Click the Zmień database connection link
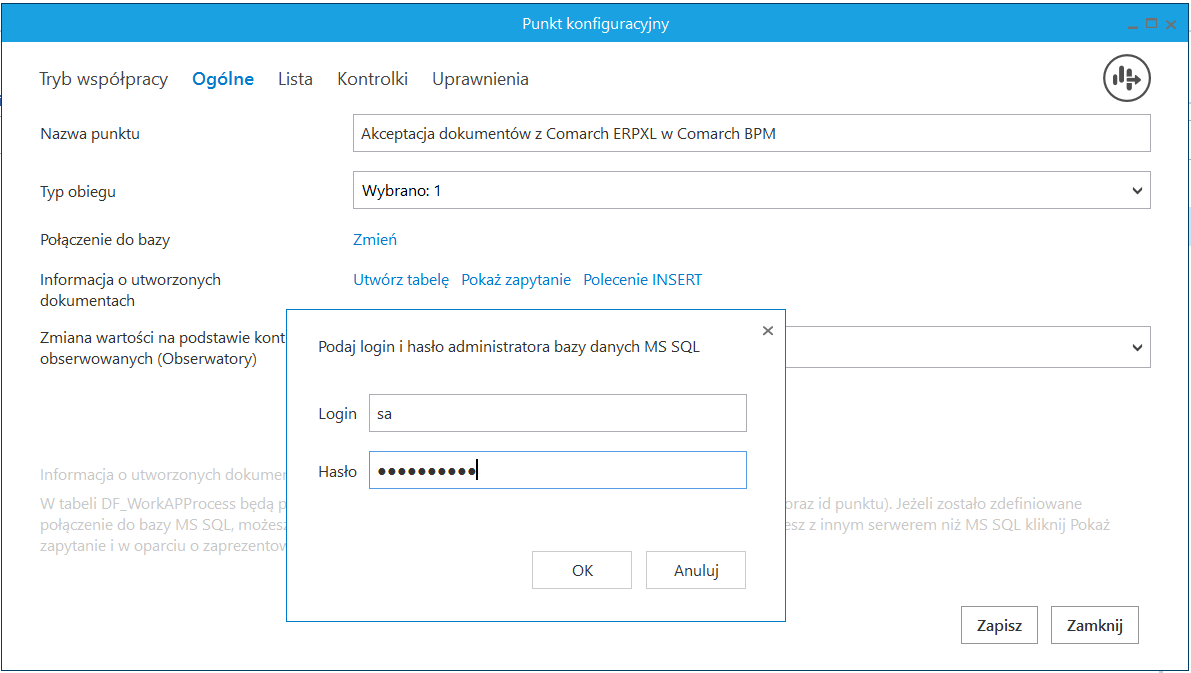This screenshot has width=1191, height=673. pos(375,239)
